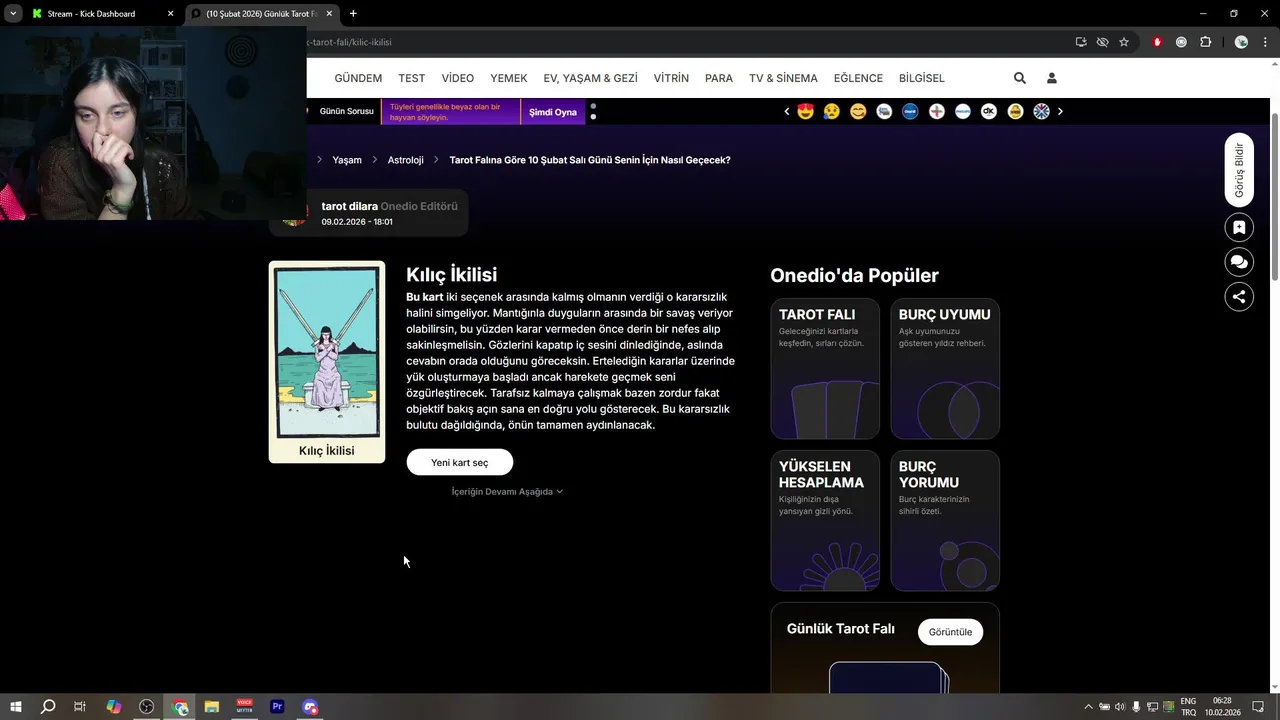Select the crying emoji reaction
1280x720 pixels.
[832, 111]
